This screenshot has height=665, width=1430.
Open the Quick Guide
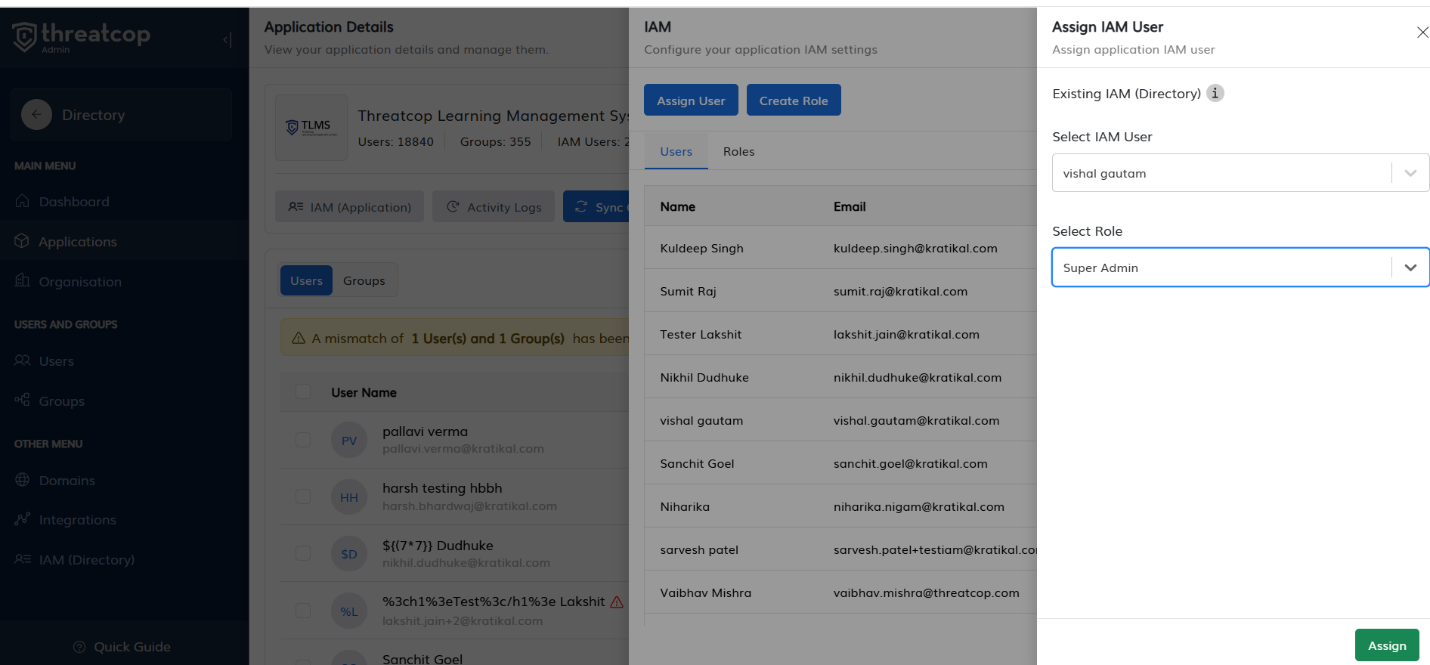click(122, 647)
